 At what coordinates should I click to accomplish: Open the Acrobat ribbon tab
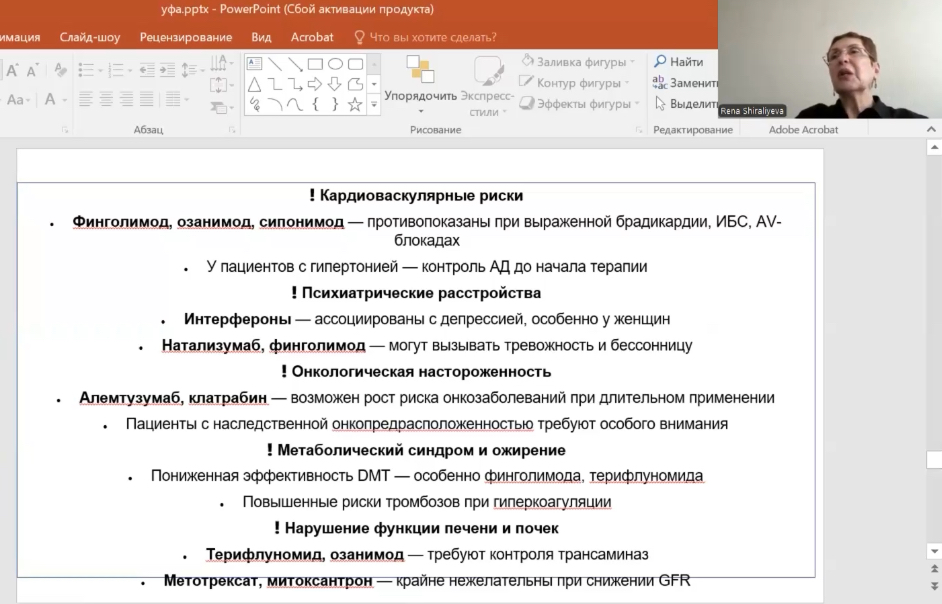click(x=312, y=37)
